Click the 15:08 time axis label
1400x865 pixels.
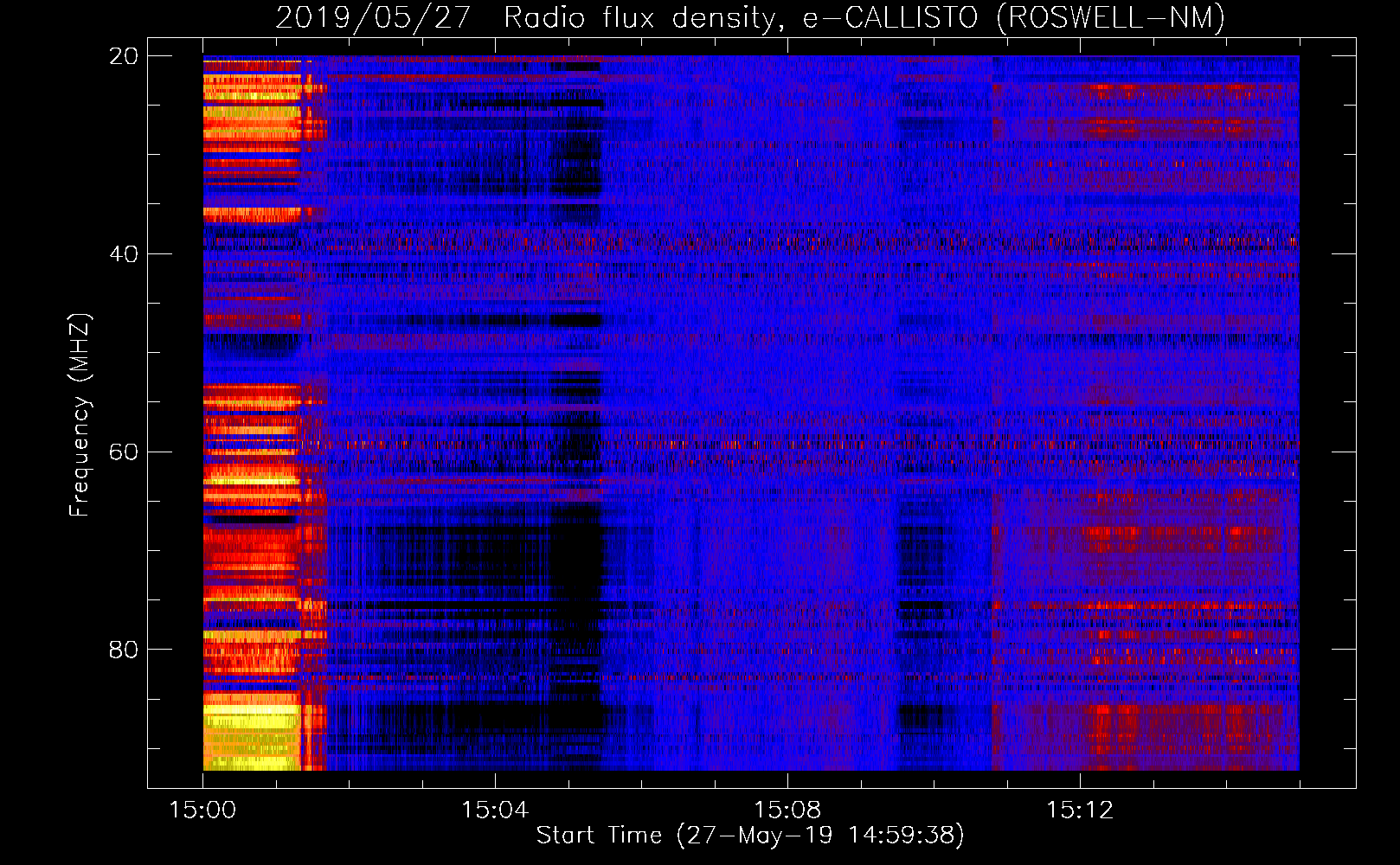click(787, 811)
